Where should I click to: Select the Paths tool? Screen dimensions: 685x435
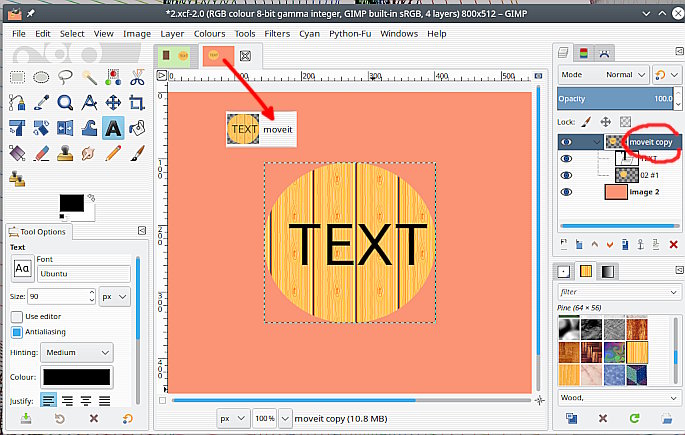[17, 103]
